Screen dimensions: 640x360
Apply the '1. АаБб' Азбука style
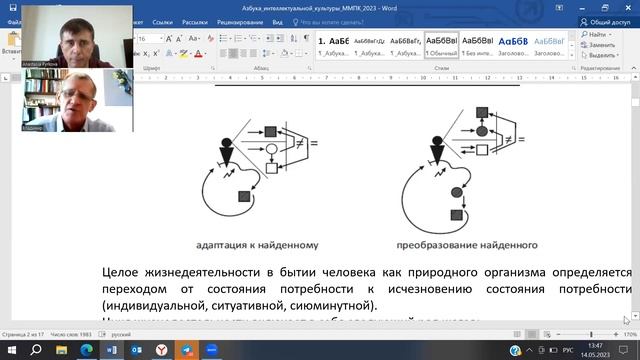click(x=333, y=46)
